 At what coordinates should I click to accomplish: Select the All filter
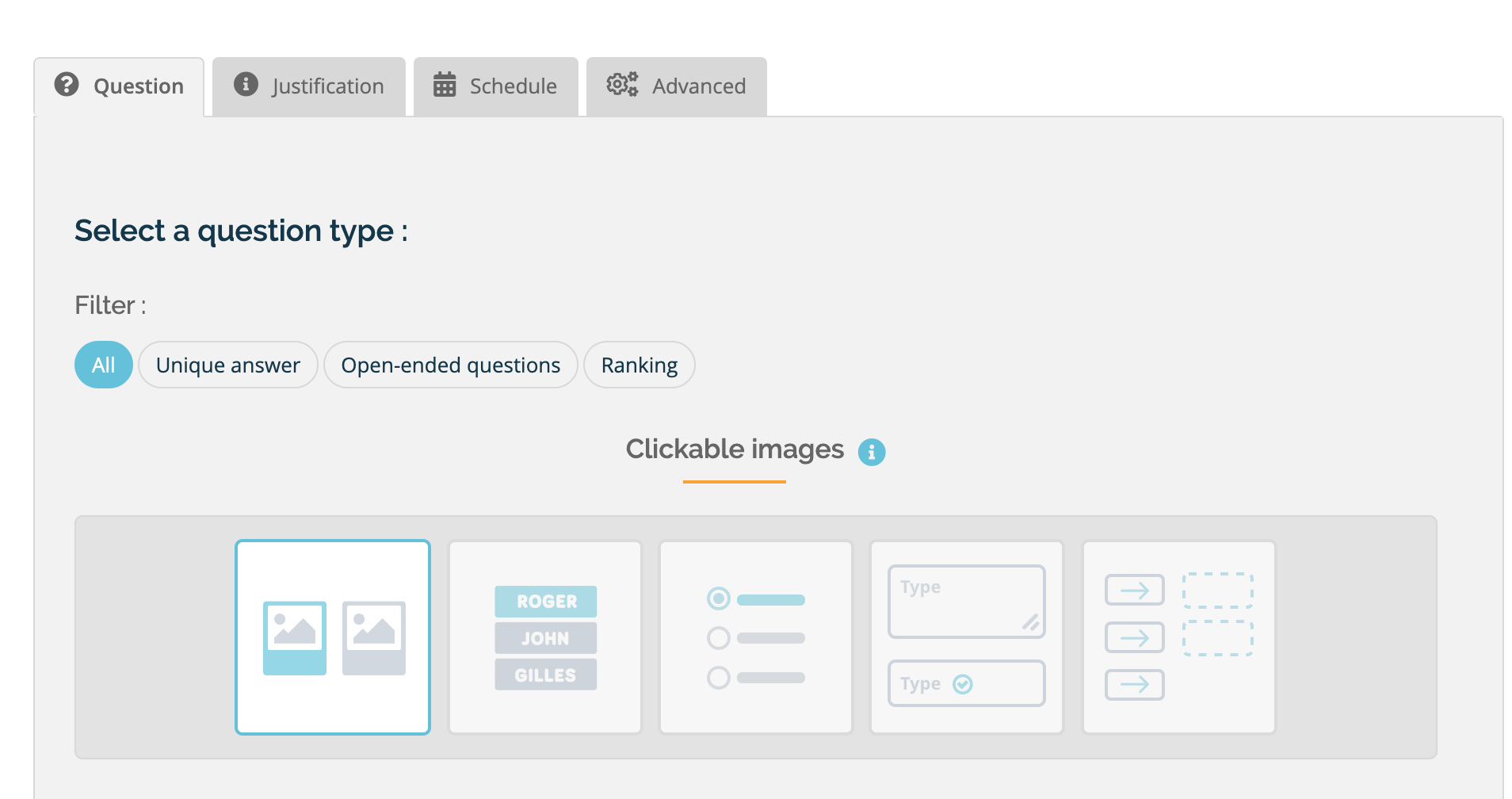pos(104,365)
